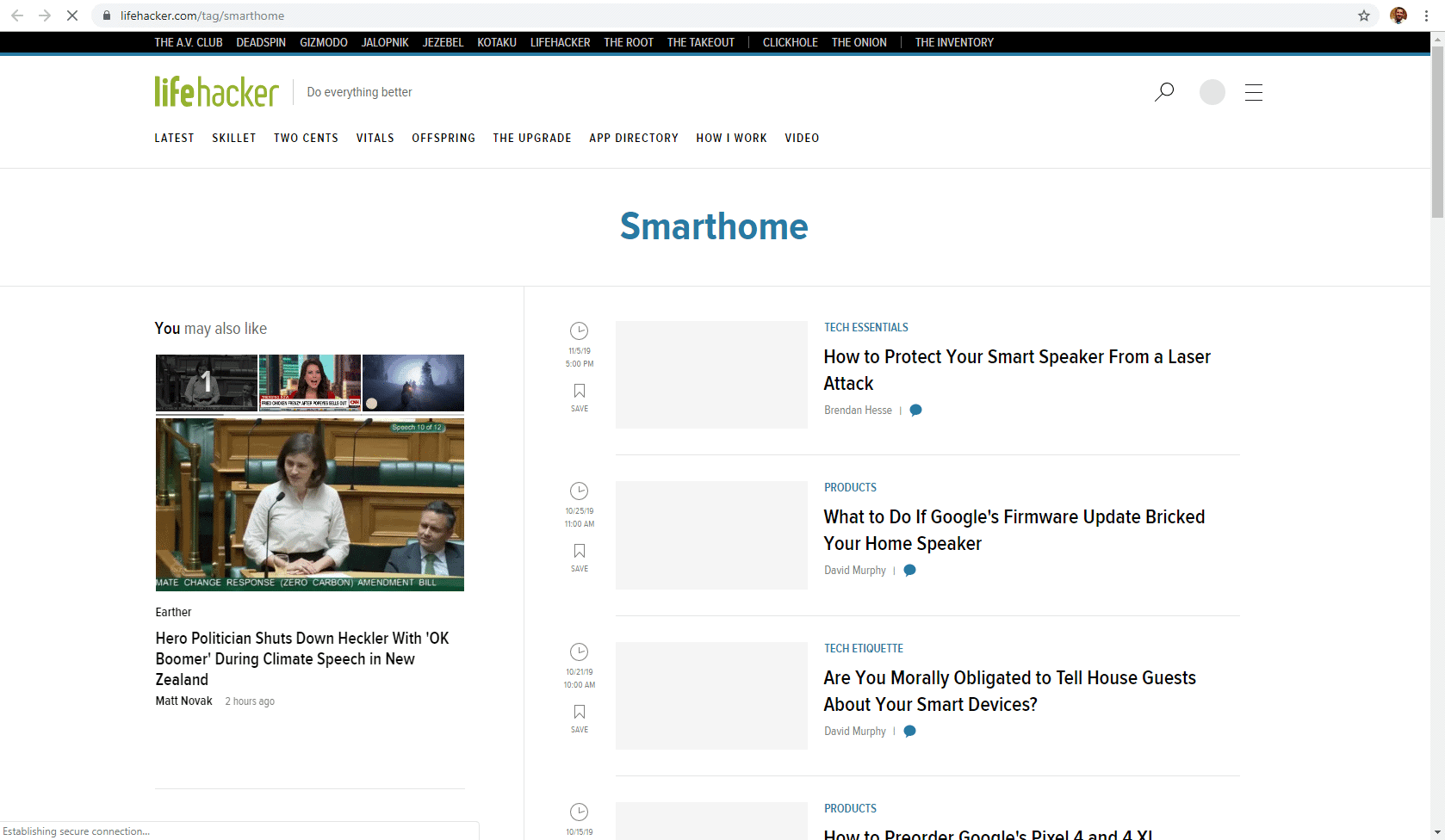Select the dark forest video thumbnail
Screen dimensions: 1445x840
tap(413, 382)
